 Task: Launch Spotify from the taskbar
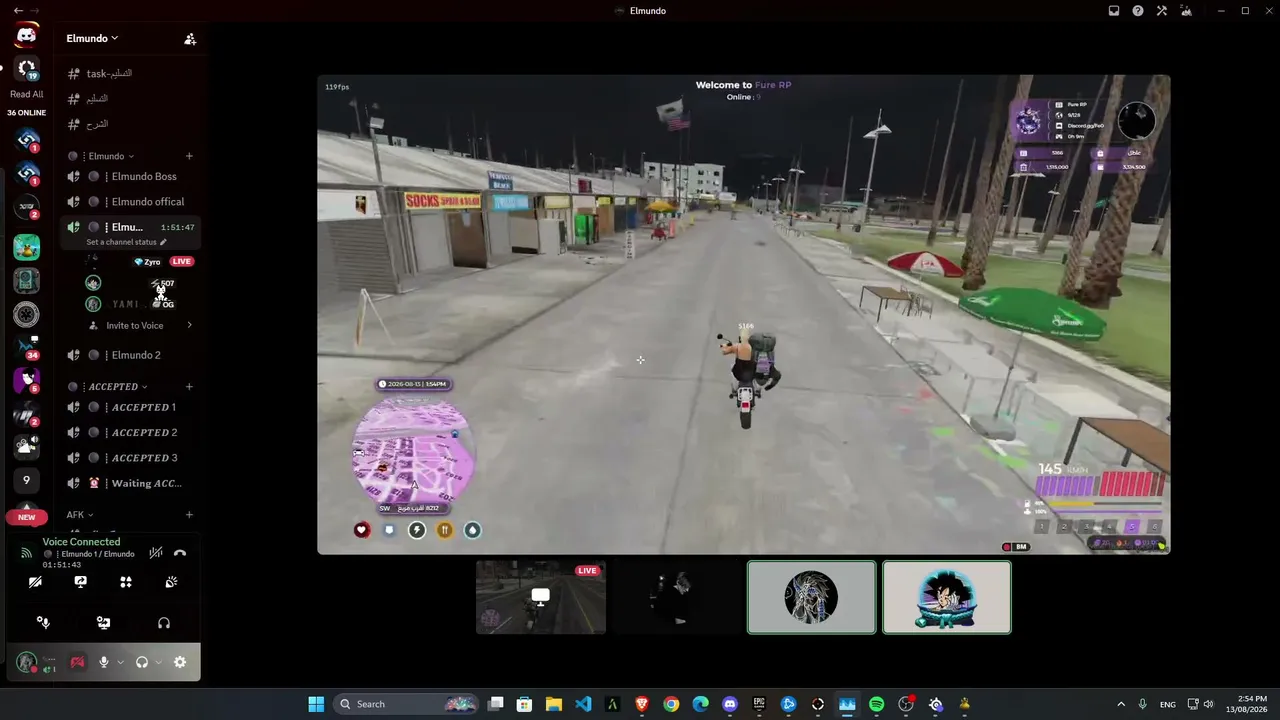(877, 704)
